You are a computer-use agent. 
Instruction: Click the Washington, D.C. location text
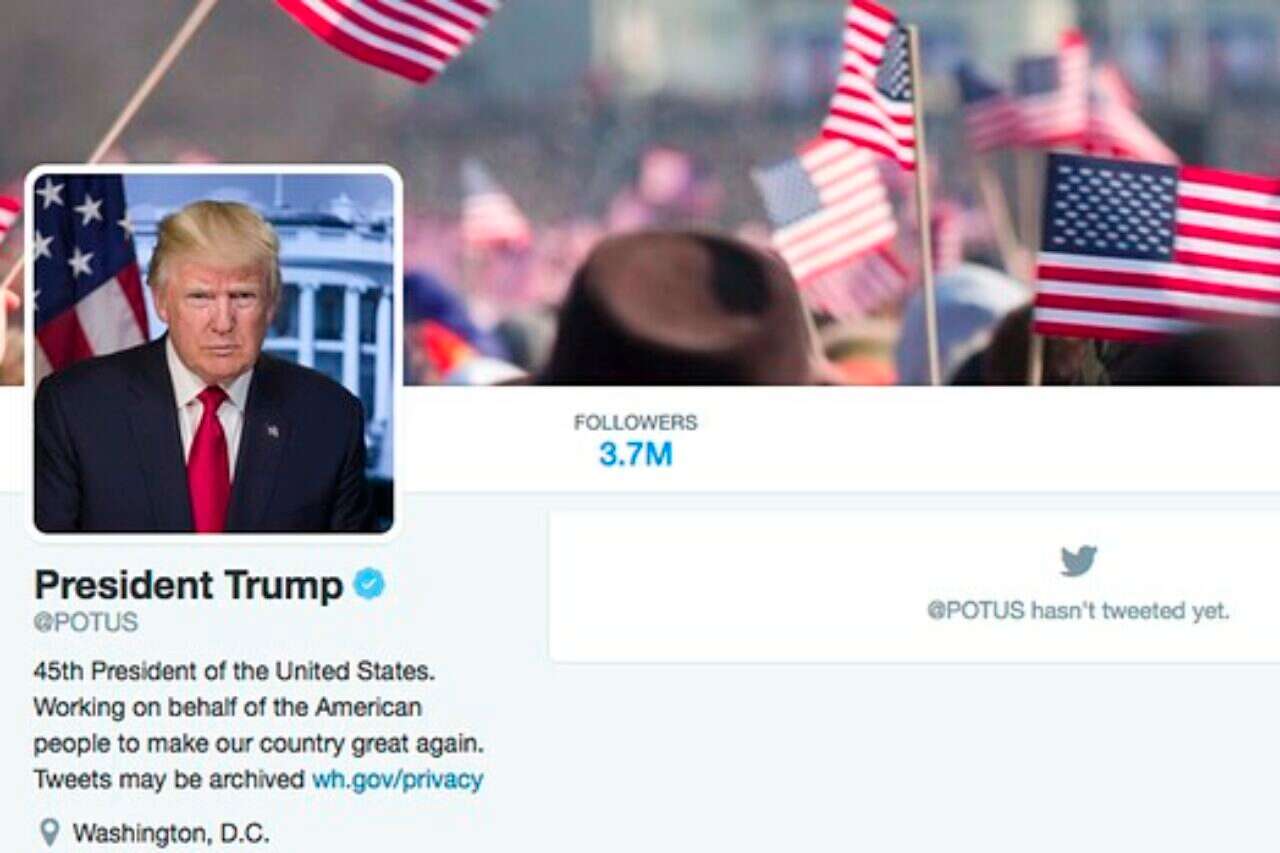pos(171,832)
